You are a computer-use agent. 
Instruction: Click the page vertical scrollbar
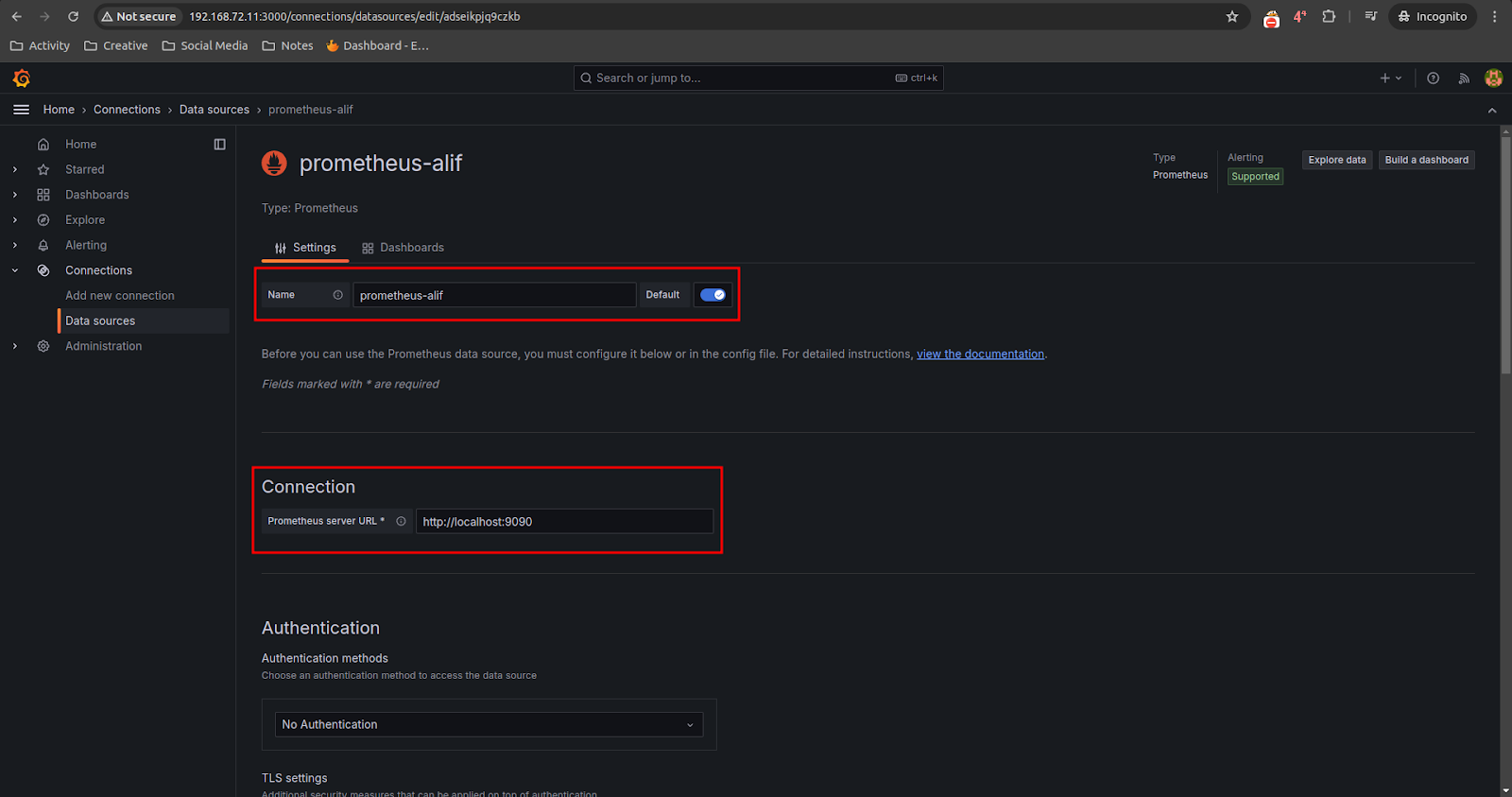click(x=1505, y=255)
